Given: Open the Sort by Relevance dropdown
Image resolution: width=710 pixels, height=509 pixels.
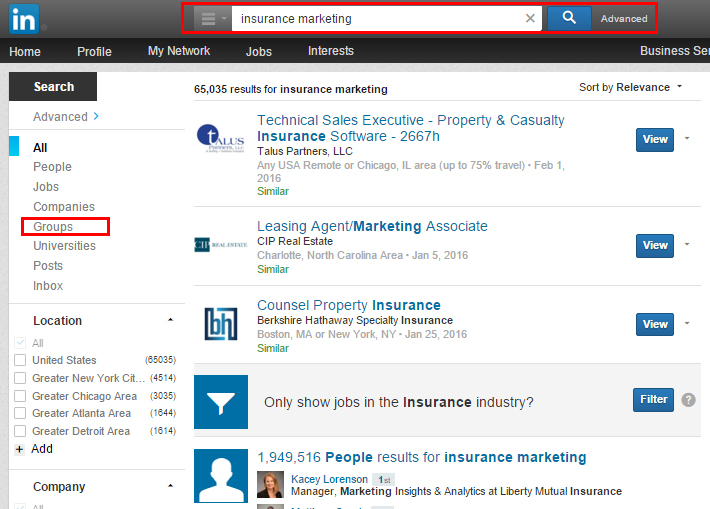Looking at the screenshot, I should (630, 87).
